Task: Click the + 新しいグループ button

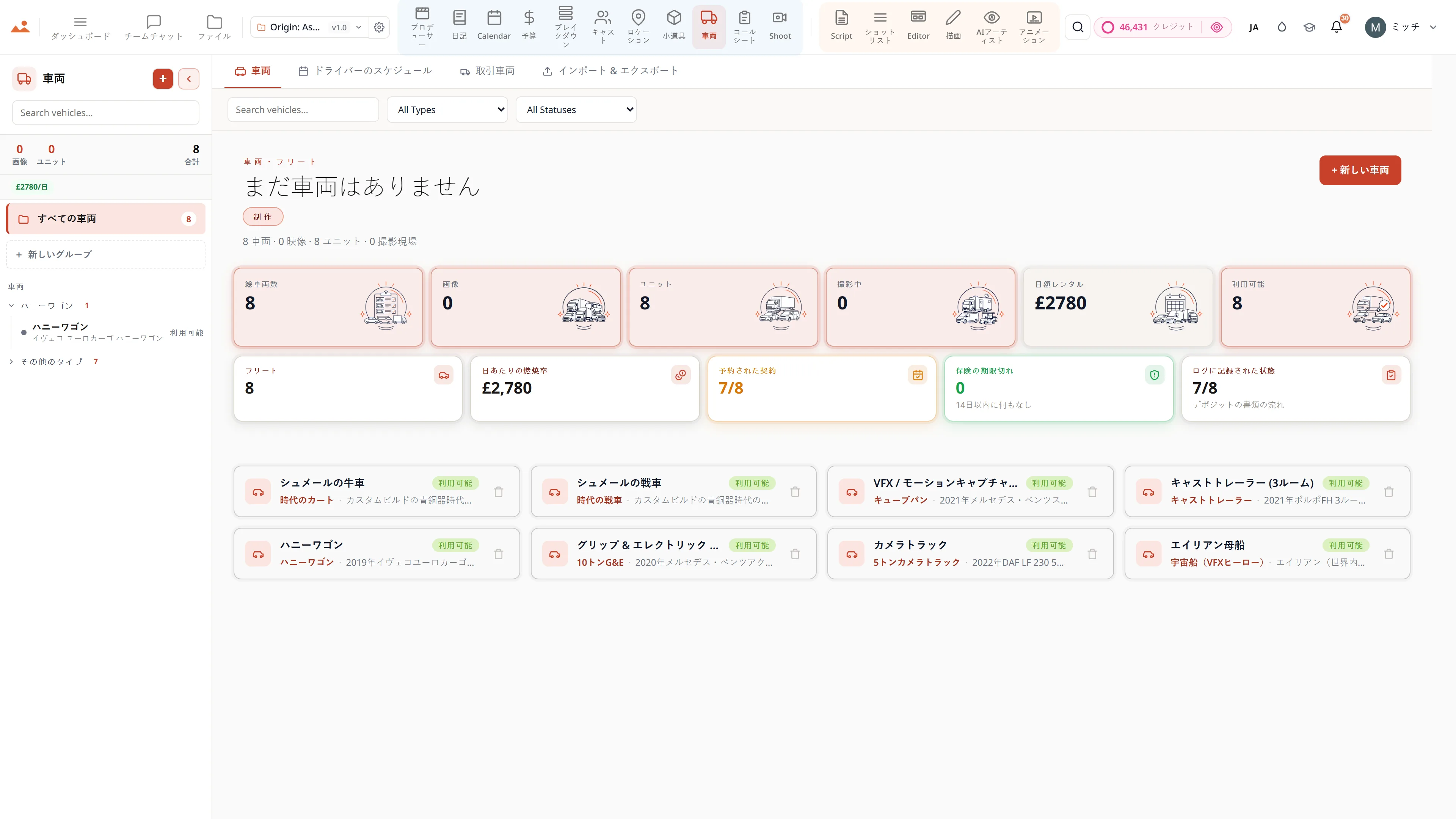Action: point(106,254)
